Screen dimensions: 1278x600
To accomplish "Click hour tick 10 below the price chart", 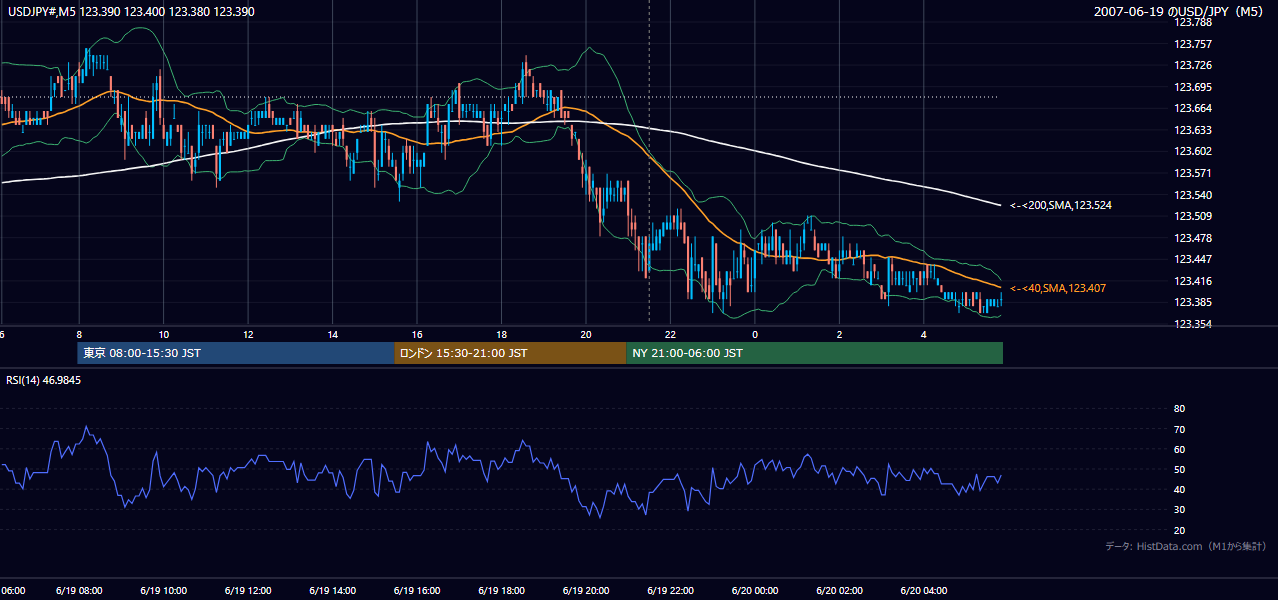I will (163, 334).
